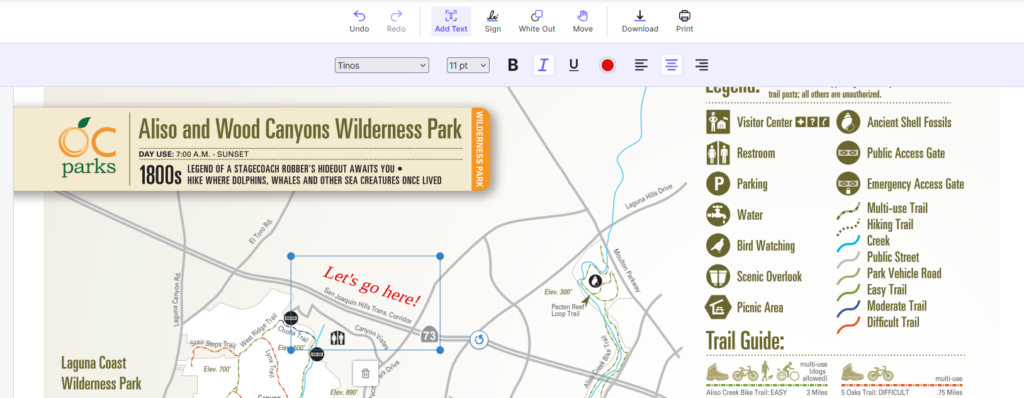Screen dimensions: 1024x398
Task: Select the White Out tool
Action: click(537, 22)
